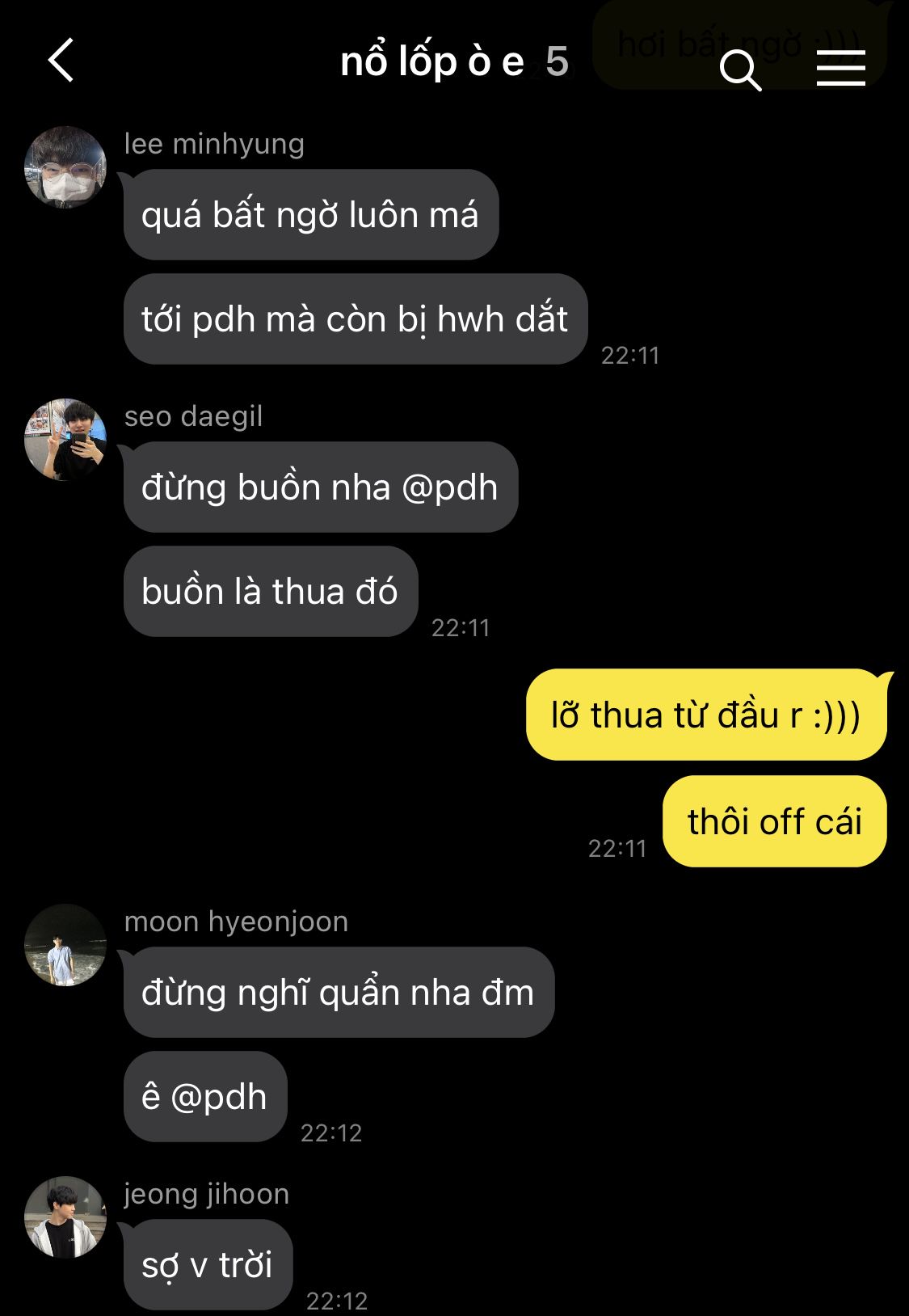This screenshot has width=909, height=1316.
Task: Tap the "ê @pdh" mention message
Action: coord(205,1097)
